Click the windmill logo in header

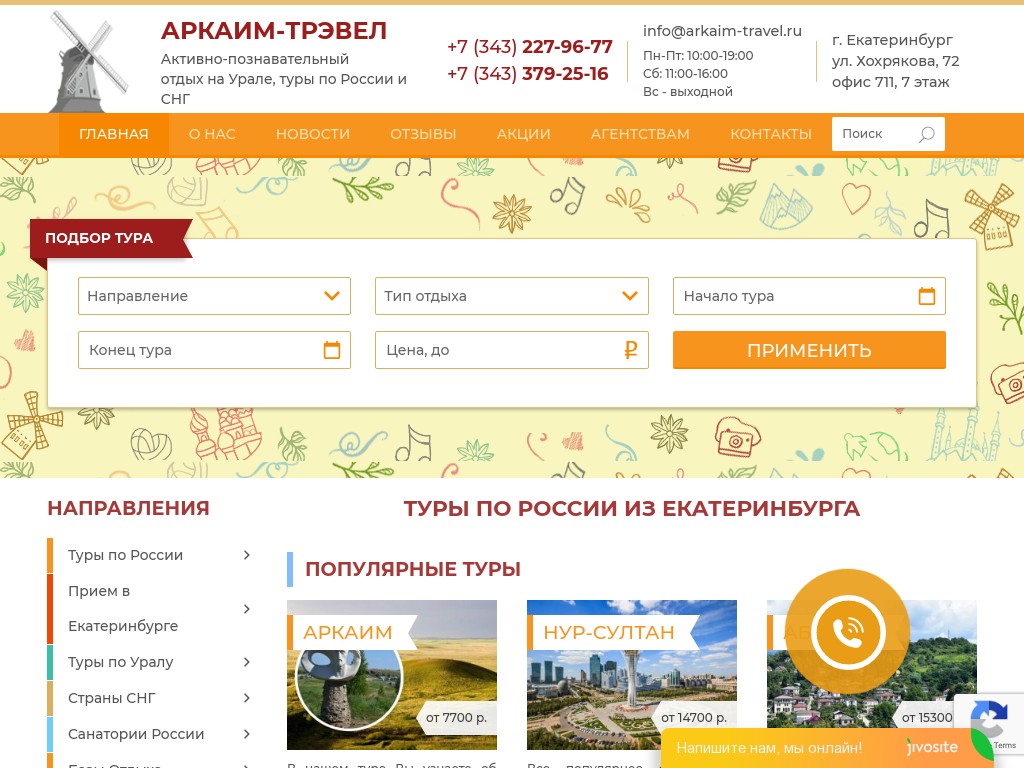pyautogui.click(x=88, y=62)
